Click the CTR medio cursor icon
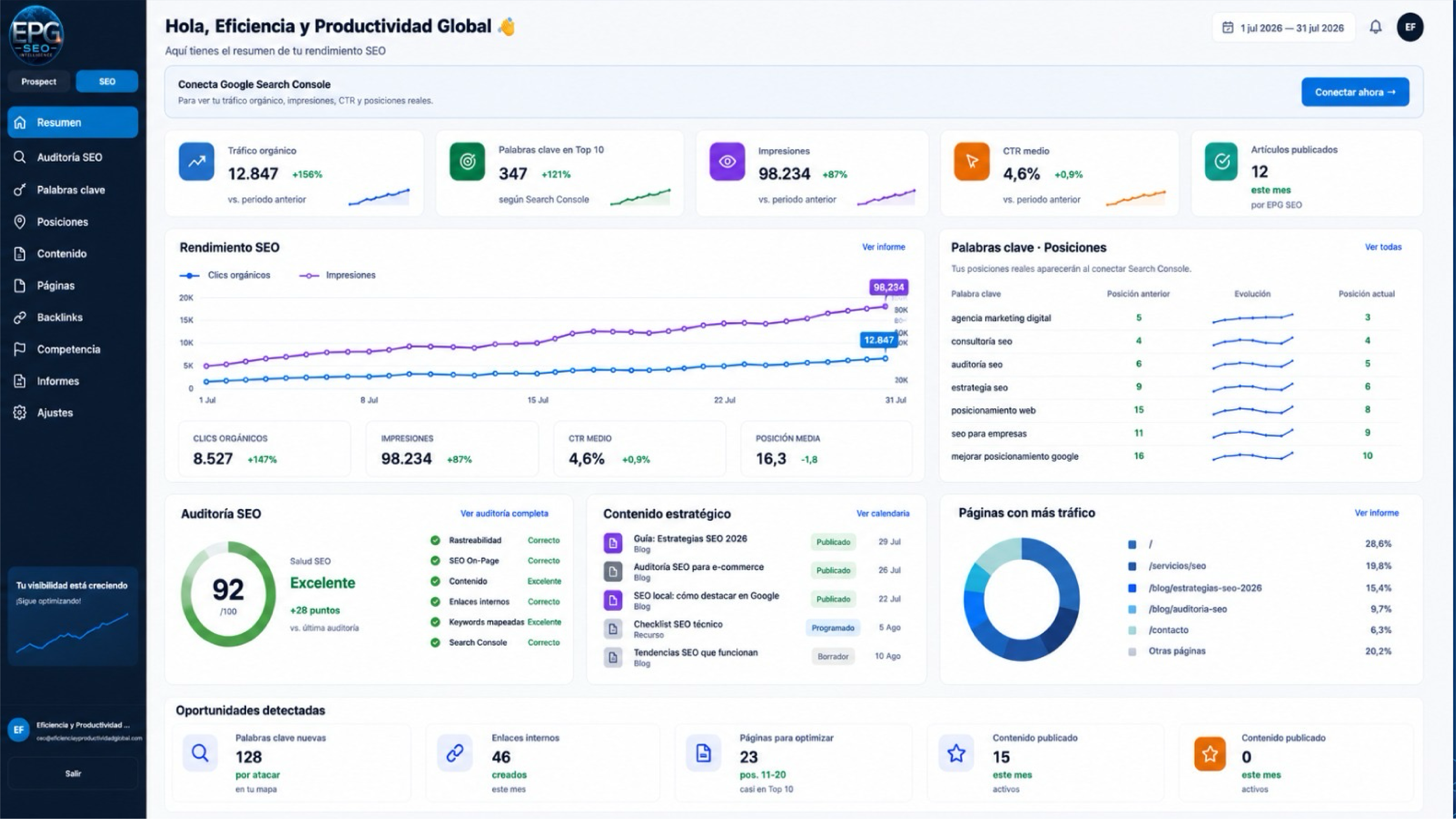Image resolution: width=1456 pixels, height=819 pixels. (972, 162)
